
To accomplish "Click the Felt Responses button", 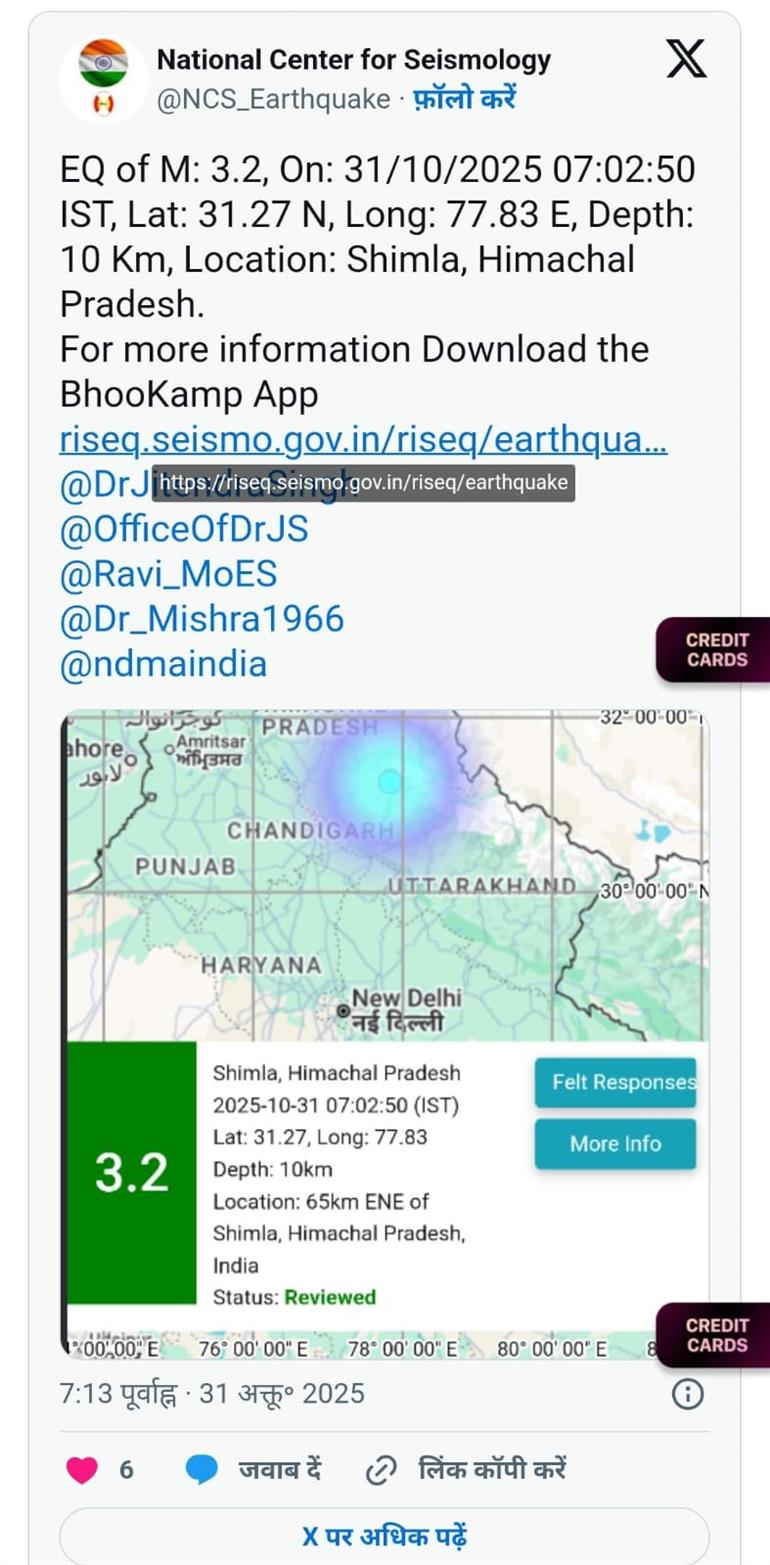I will (615, 1082).
